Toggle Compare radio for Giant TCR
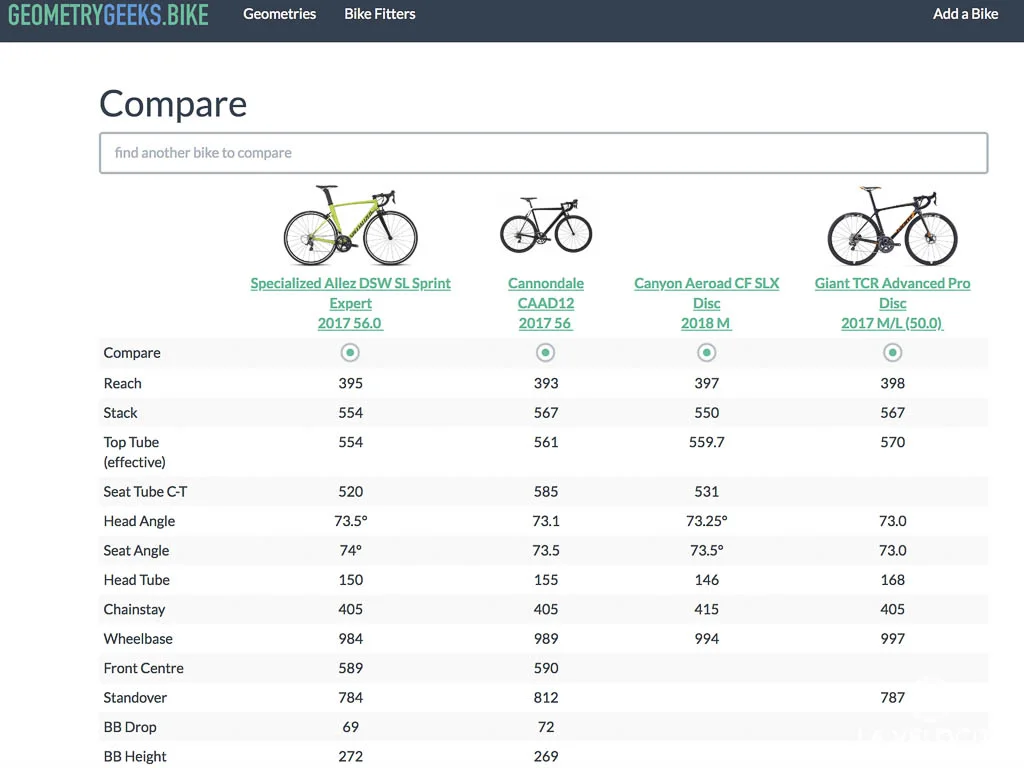 [893, 353]
